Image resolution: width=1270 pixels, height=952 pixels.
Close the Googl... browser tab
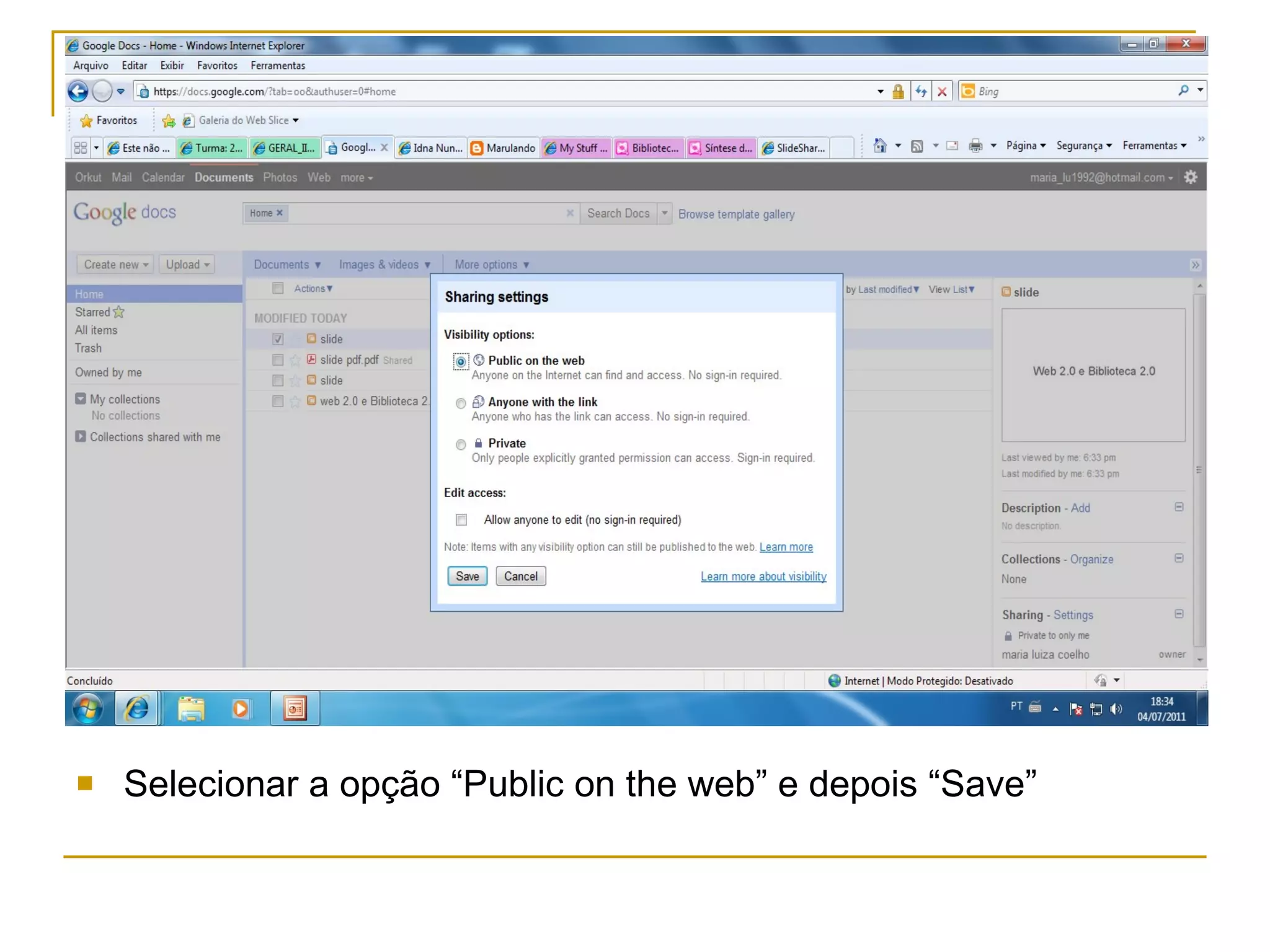pyautogui.click(x=384, y=148)
